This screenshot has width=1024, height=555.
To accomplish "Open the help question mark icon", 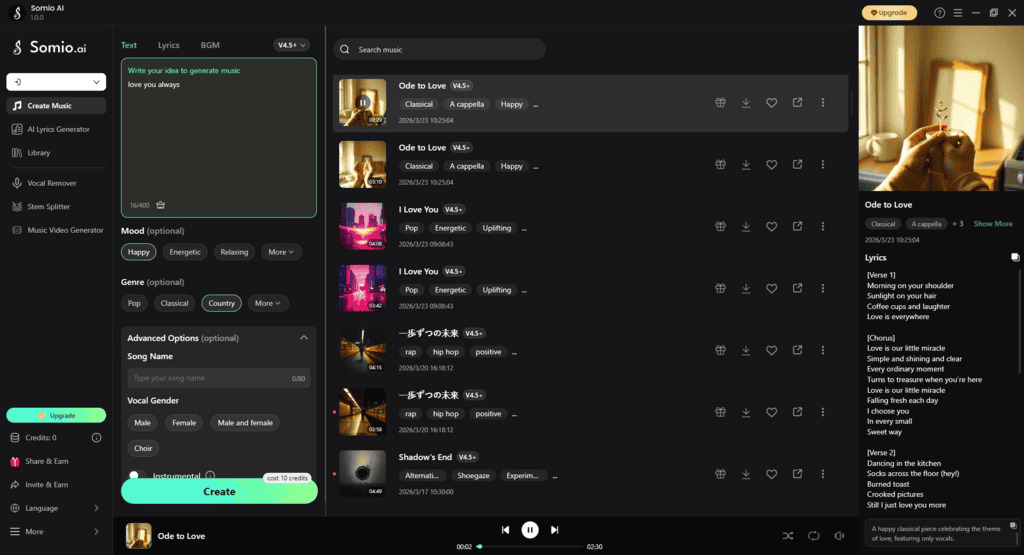I will pyautogui.click(x=939, y=12).
